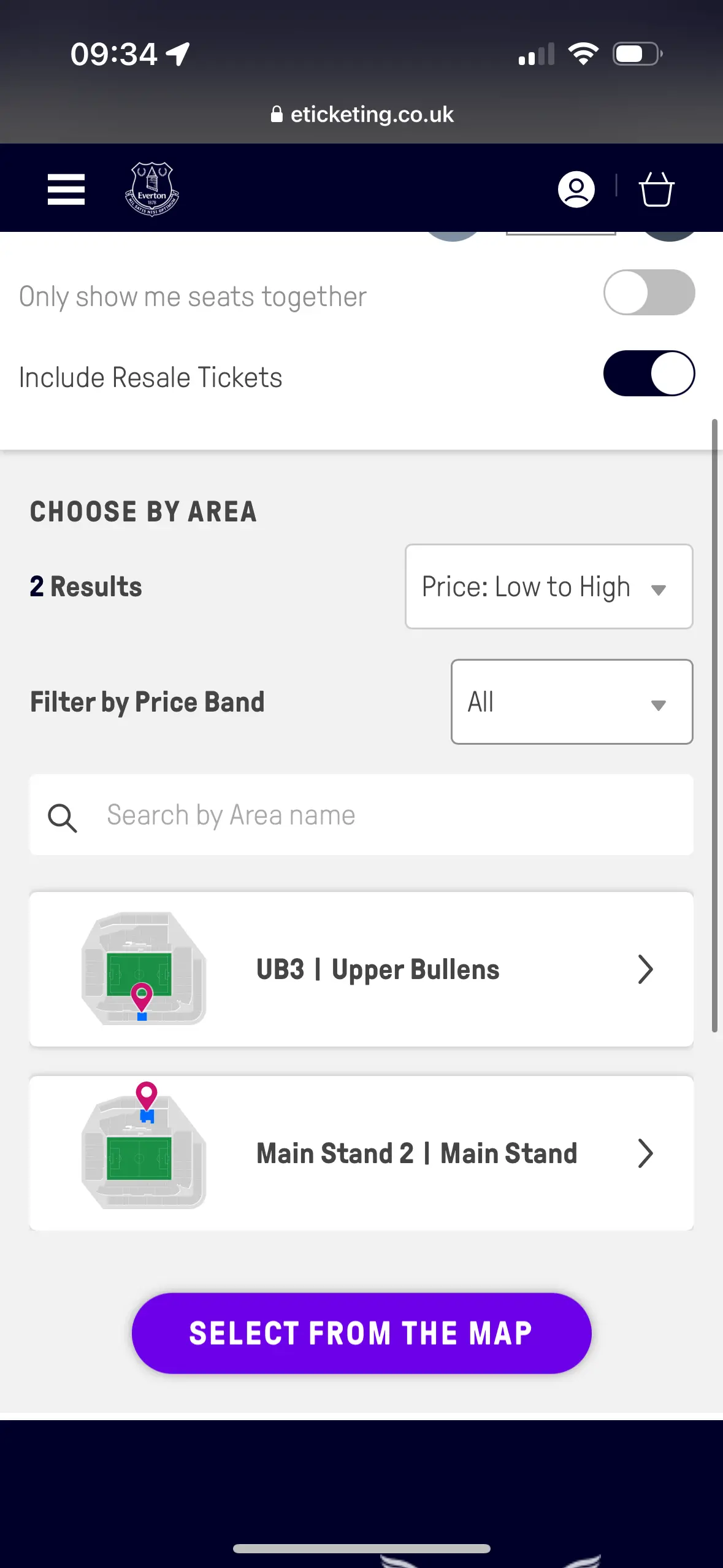This screenshot has width=723, height=1568.
Task: Open the 'Price: Low to High' sort dropdown
Action: (x=549, y=586)
